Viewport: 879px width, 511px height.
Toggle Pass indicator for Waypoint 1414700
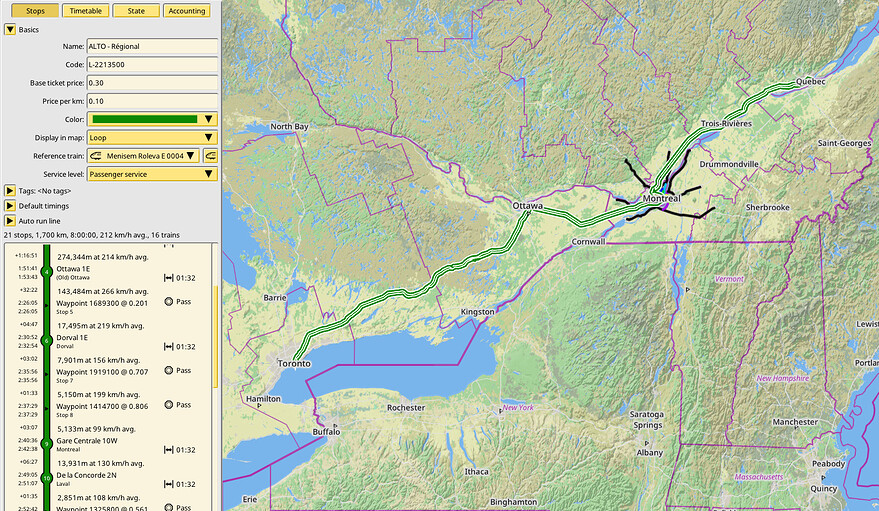pos(169,405)
